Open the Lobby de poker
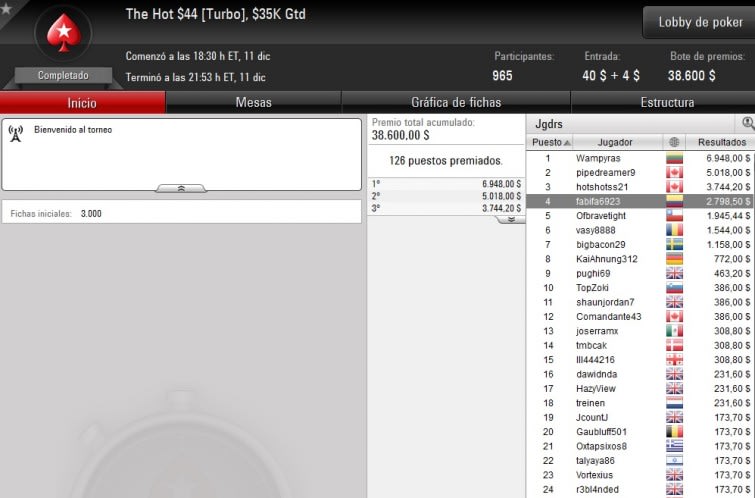The width and height of the screenshot is (755, 498). pyautogui.click(x=700, y=22)
